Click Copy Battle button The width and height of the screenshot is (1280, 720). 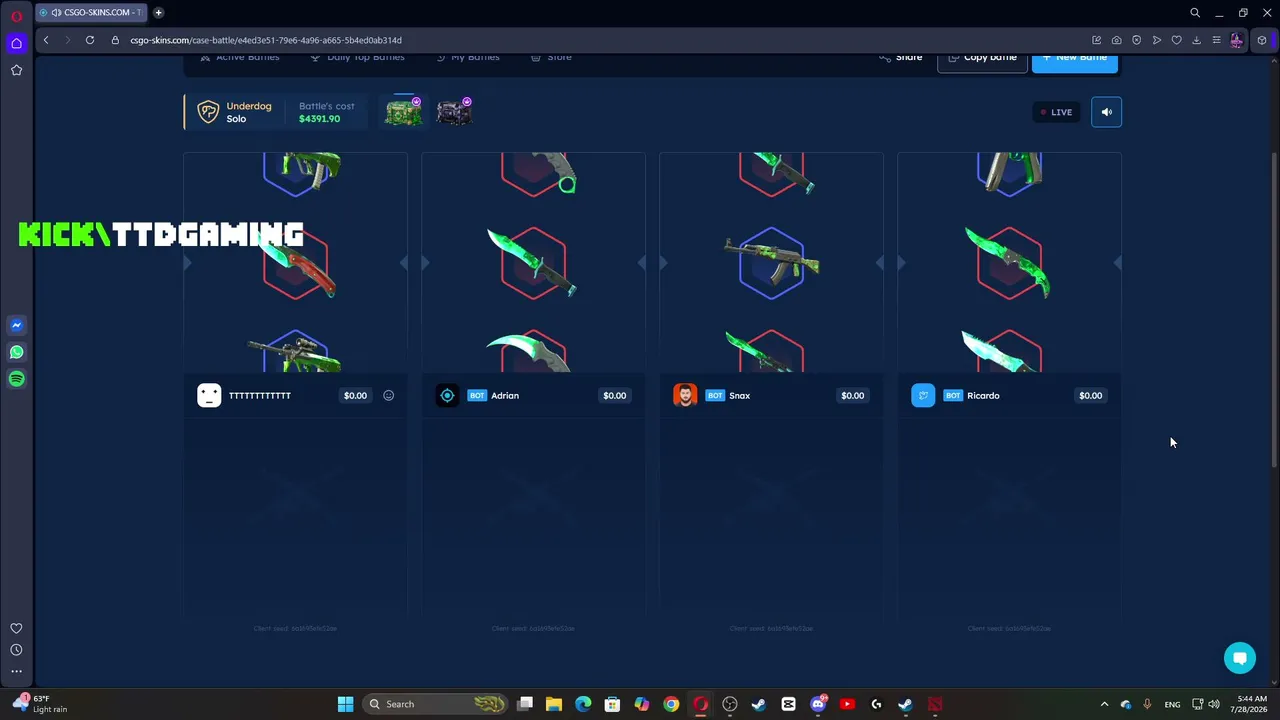click(982, 60)
